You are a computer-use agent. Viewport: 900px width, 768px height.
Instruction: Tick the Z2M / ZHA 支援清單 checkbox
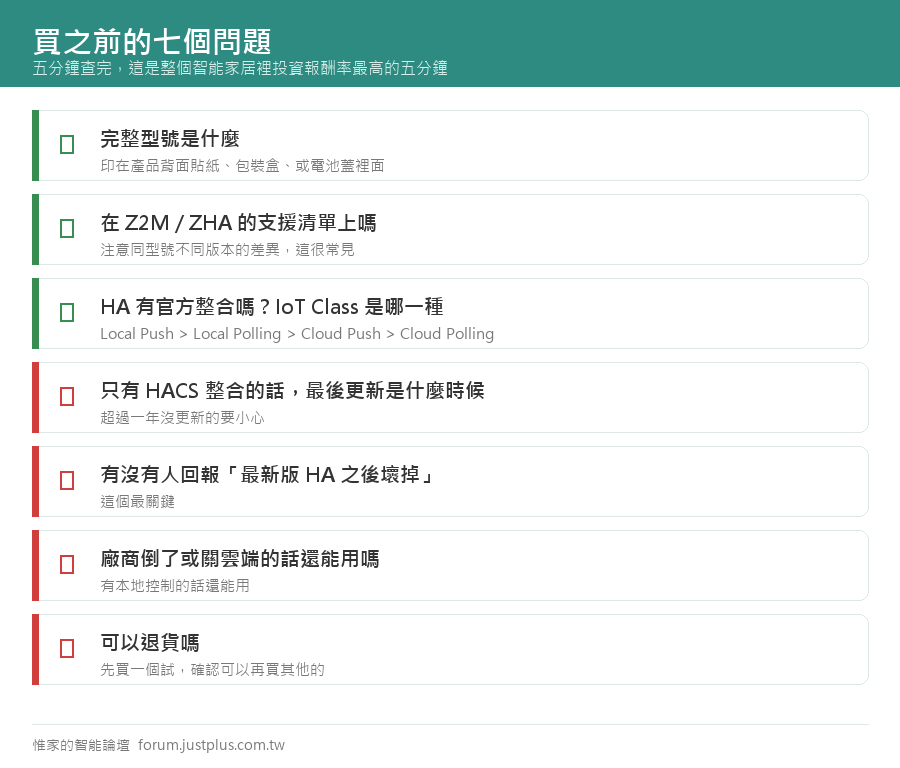point(67,228)
